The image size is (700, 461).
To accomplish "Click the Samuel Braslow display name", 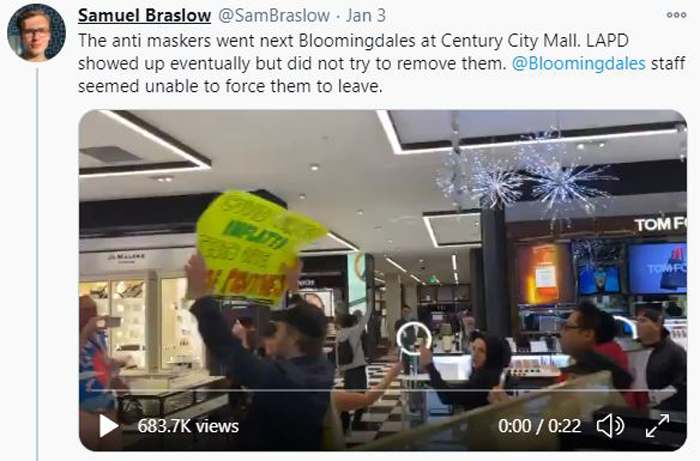I will (x=144, y=15).
